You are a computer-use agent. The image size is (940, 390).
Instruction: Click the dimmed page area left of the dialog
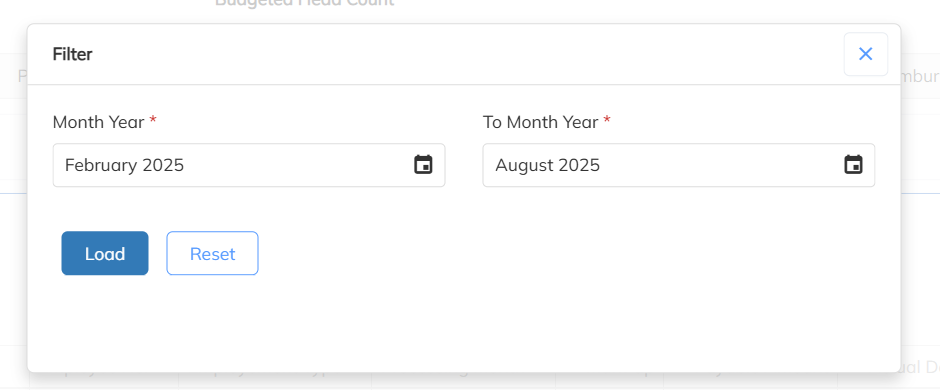point(13,240)
